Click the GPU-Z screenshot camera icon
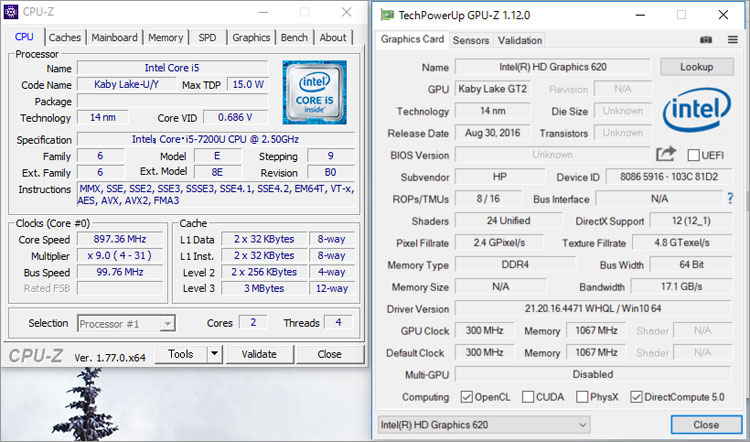 (x=706, y=40)
